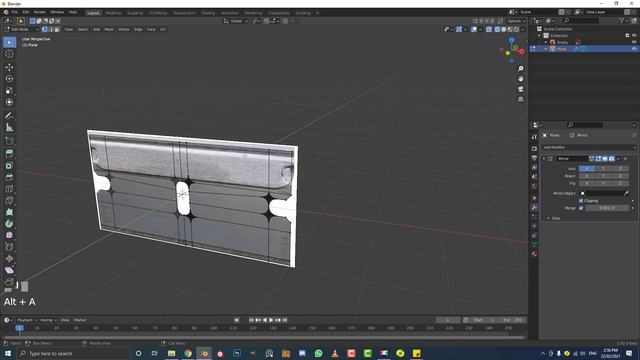The height and width of the screenshot is (360, 640).
Task: Click the Mirror Object eyedropper
Action: pos(627,193)
